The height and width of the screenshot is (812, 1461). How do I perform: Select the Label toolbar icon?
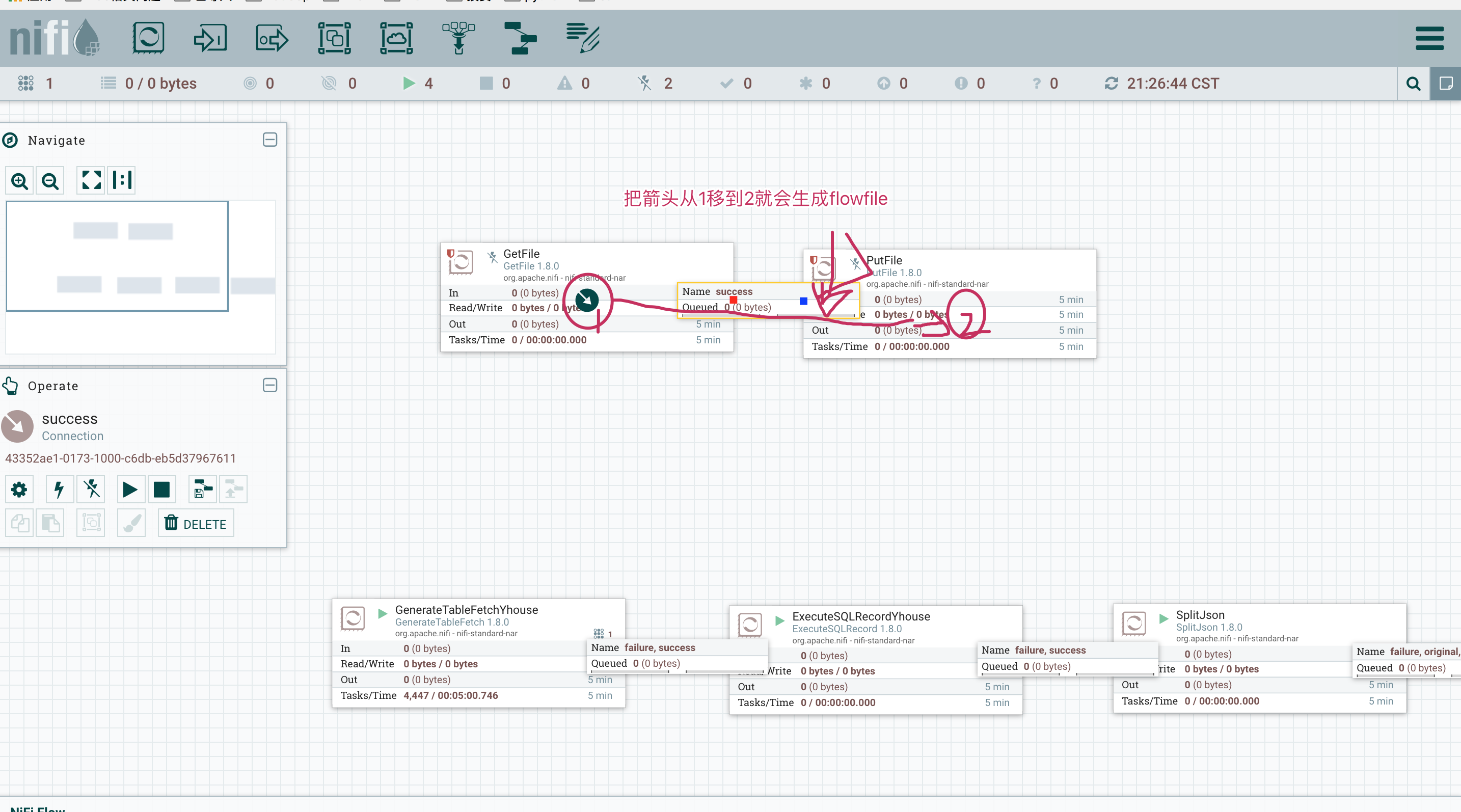tap(582, 38)
